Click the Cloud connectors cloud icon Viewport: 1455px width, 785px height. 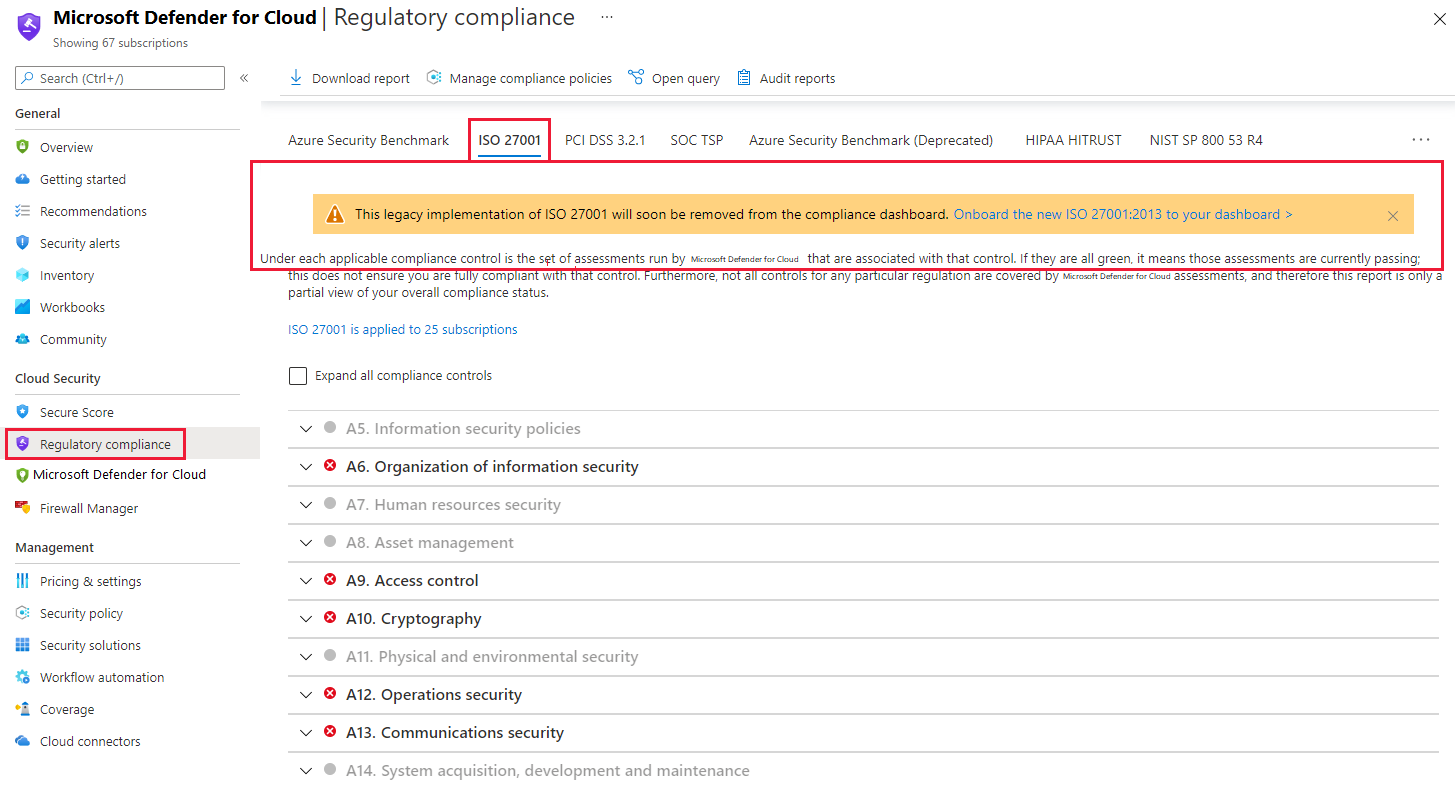[23, 741]
